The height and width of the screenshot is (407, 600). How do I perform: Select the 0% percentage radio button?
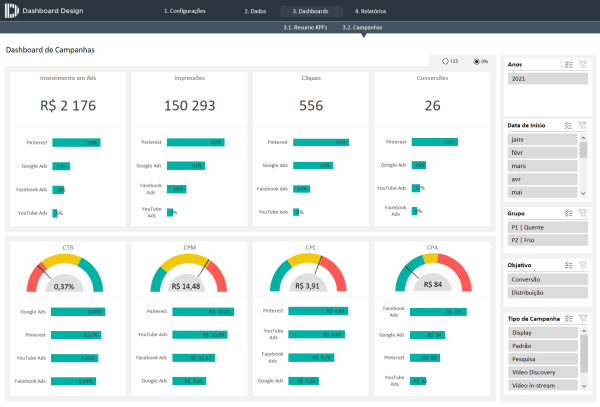[x=476, y=61]
